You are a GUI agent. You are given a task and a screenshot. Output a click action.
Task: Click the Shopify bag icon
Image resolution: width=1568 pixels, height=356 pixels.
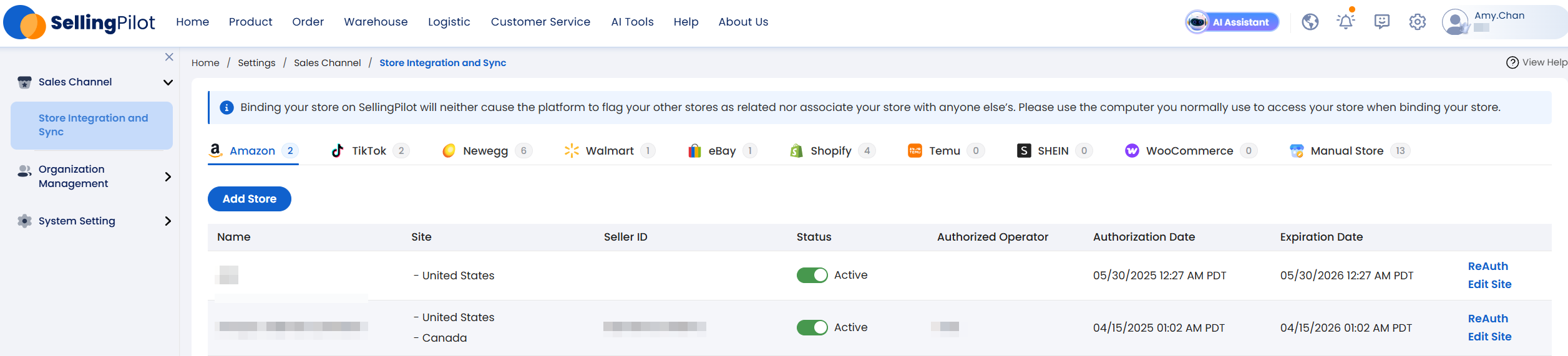(796, 151)
